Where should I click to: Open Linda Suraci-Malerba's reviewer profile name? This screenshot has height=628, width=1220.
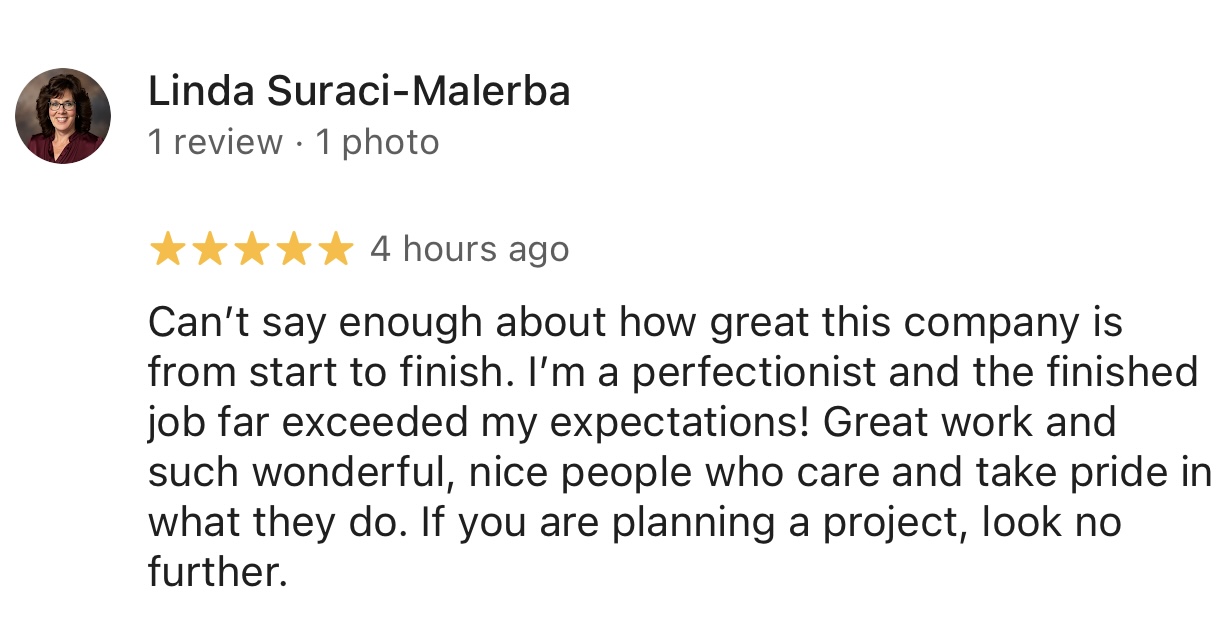click(359, 92)
